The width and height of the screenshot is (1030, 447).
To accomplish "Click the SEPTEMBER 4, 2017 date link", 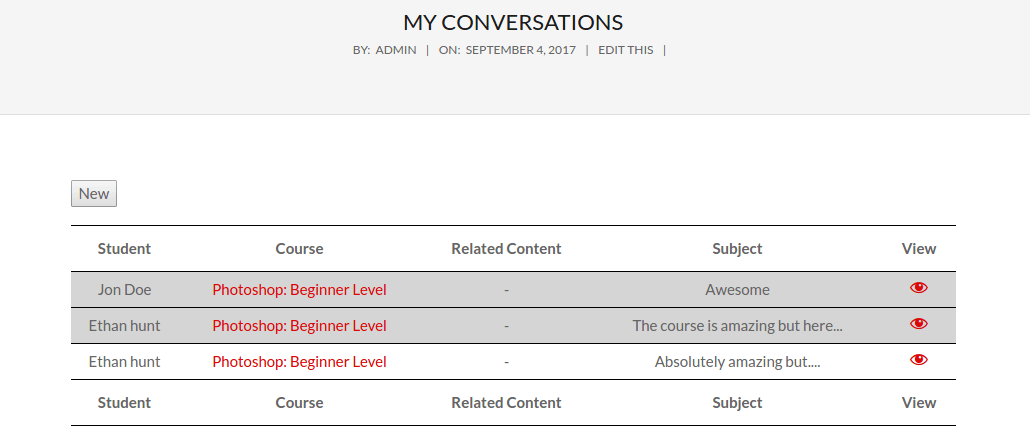I will (x=521, y=50).
